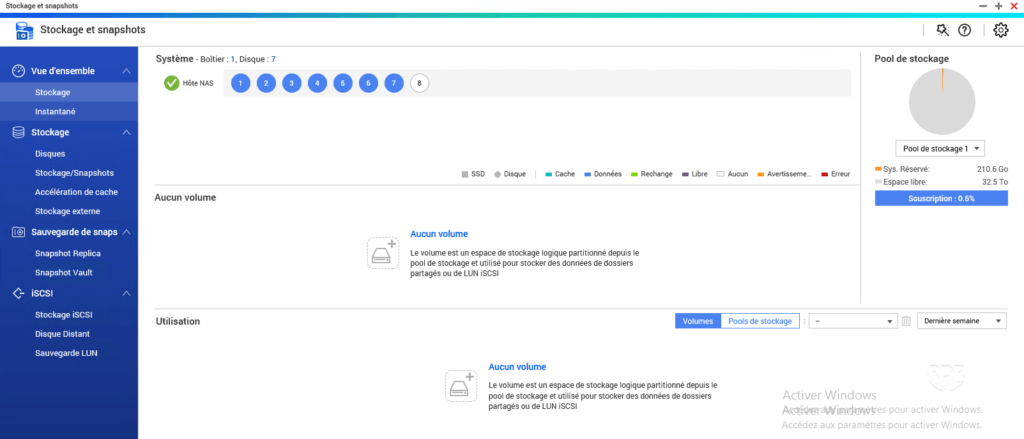1024x439 pixels.
Task: Click the tools wrench icon in header
Action: click(x=942, y=30)
